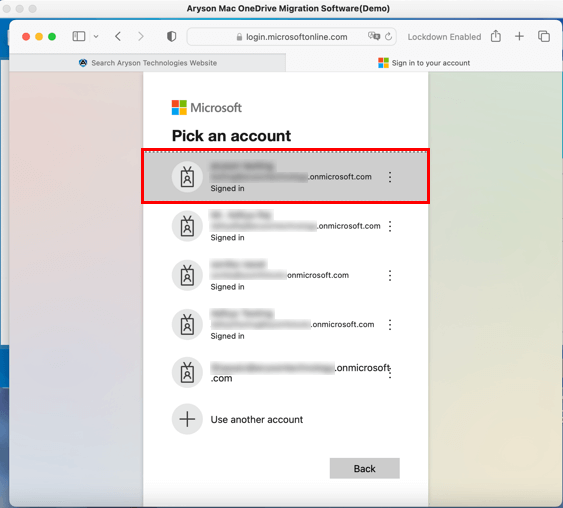Open options menu for third account
563x508 pixels.
(x=390, y=275)
